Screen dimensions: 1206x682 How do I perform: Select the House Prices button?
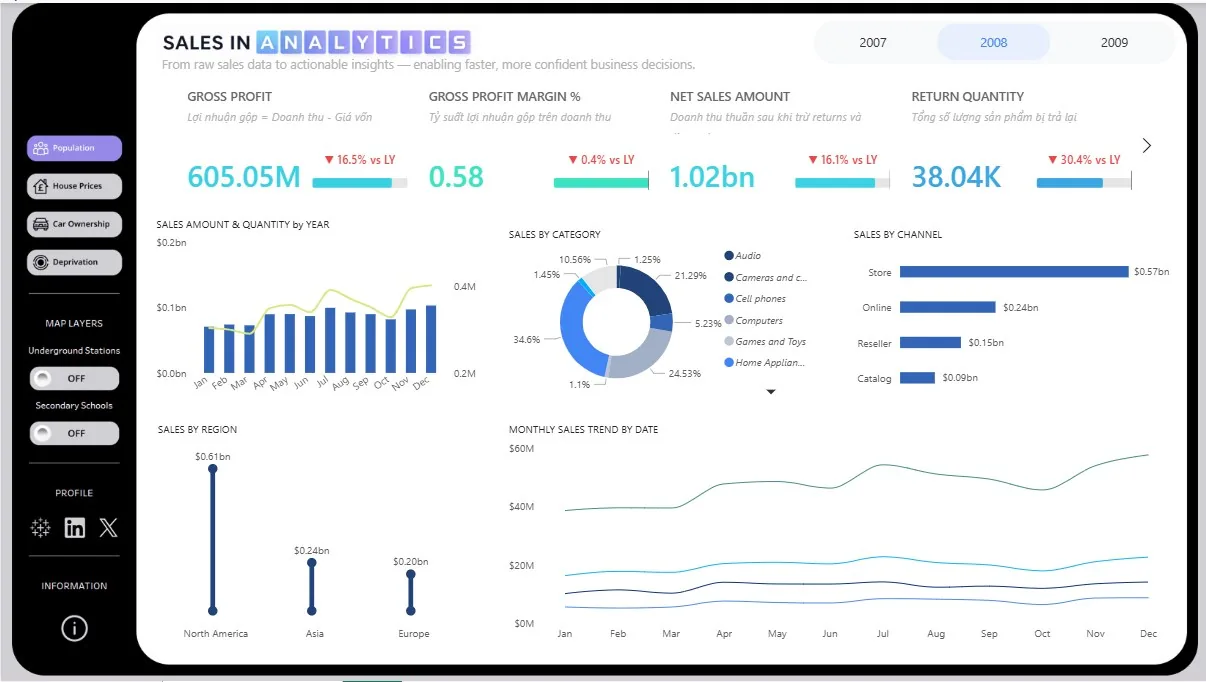point(74,186)
